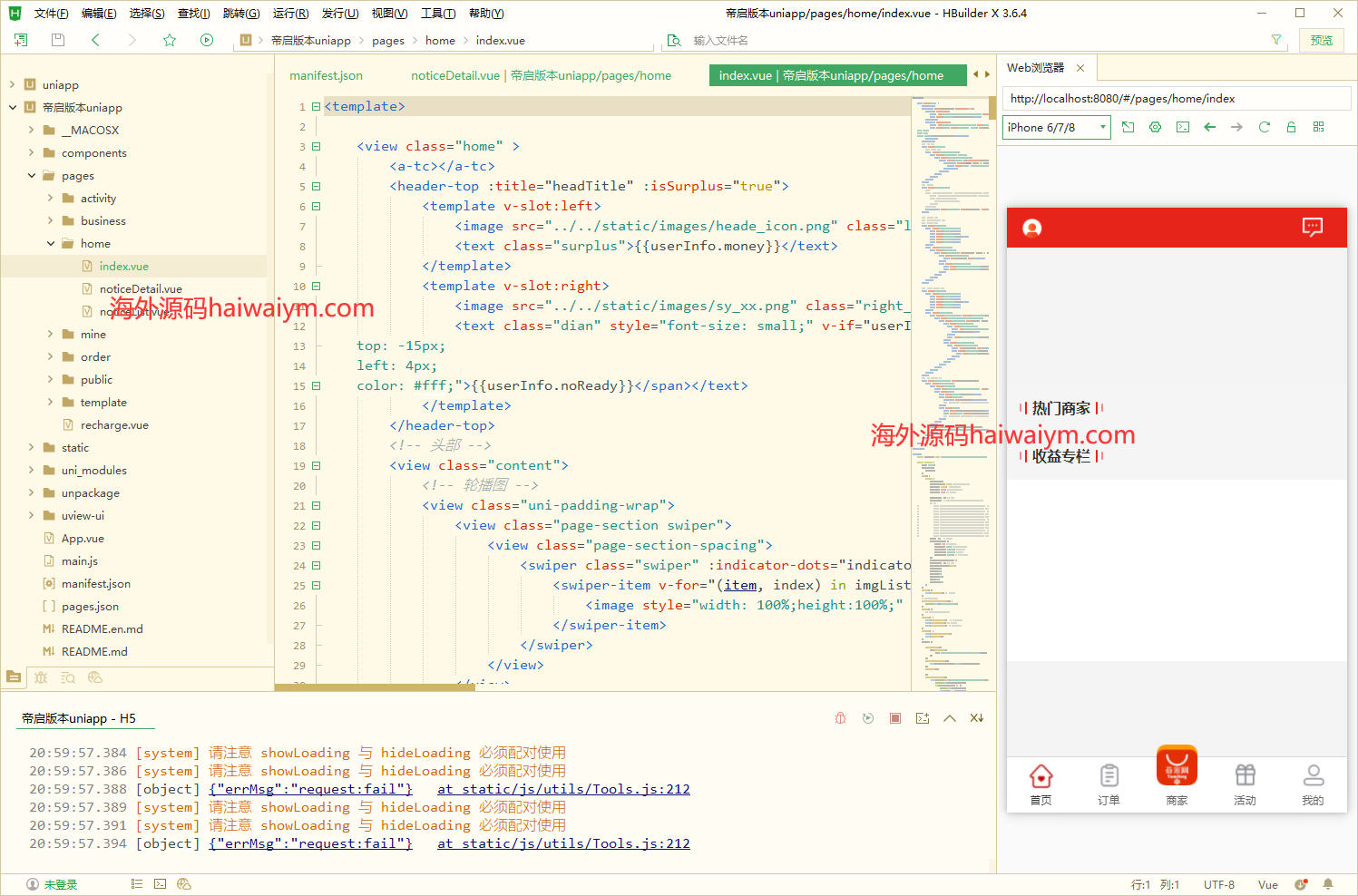Click the message icon in the red app header
Image resolution: width=1358 pixels, height=896 pixels.
point(1312,228)
